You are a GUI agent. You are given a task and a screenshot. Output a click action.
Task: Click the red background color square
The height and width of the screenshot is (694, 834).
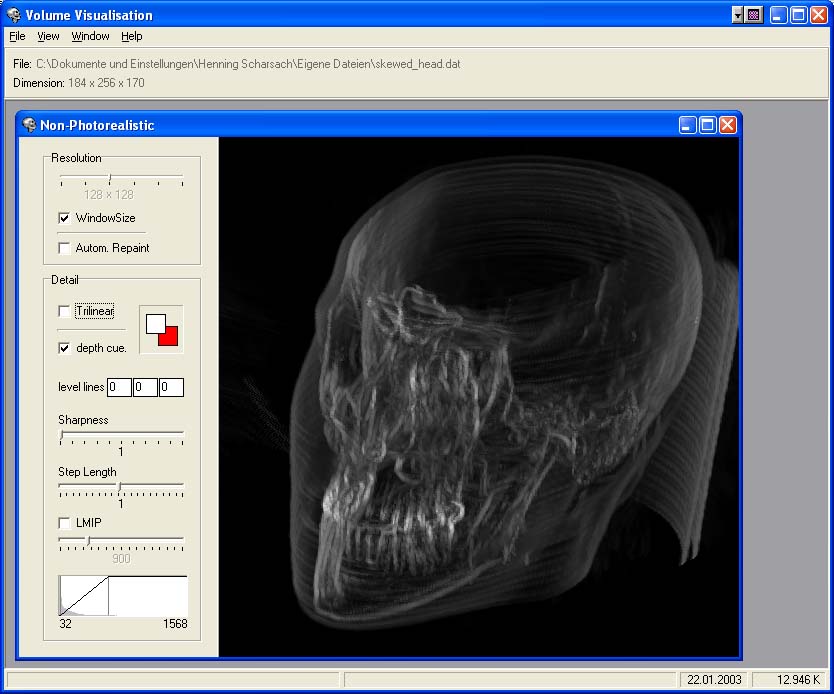coord(168,337)
